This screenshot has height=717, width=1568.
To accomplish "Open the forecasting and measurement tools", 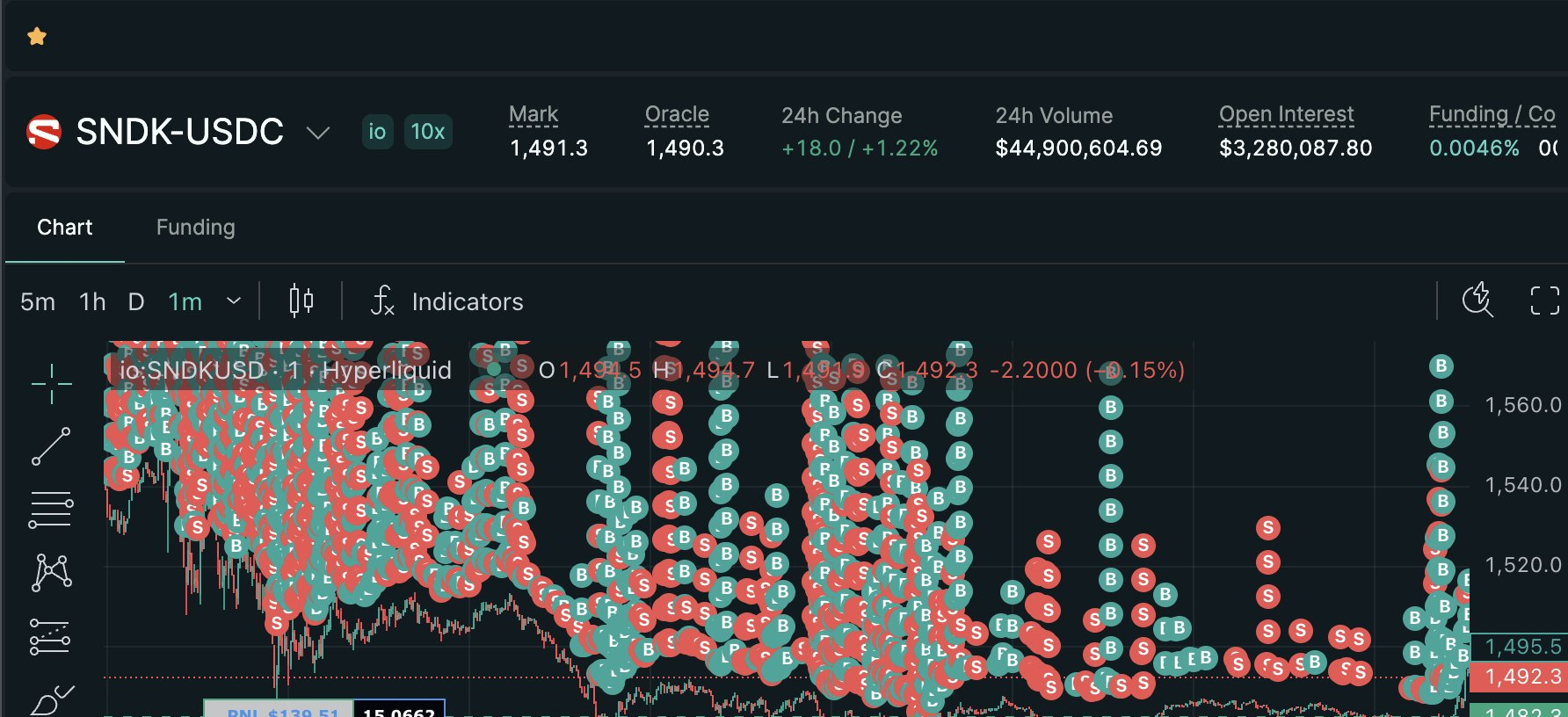I will click(51, 636).
